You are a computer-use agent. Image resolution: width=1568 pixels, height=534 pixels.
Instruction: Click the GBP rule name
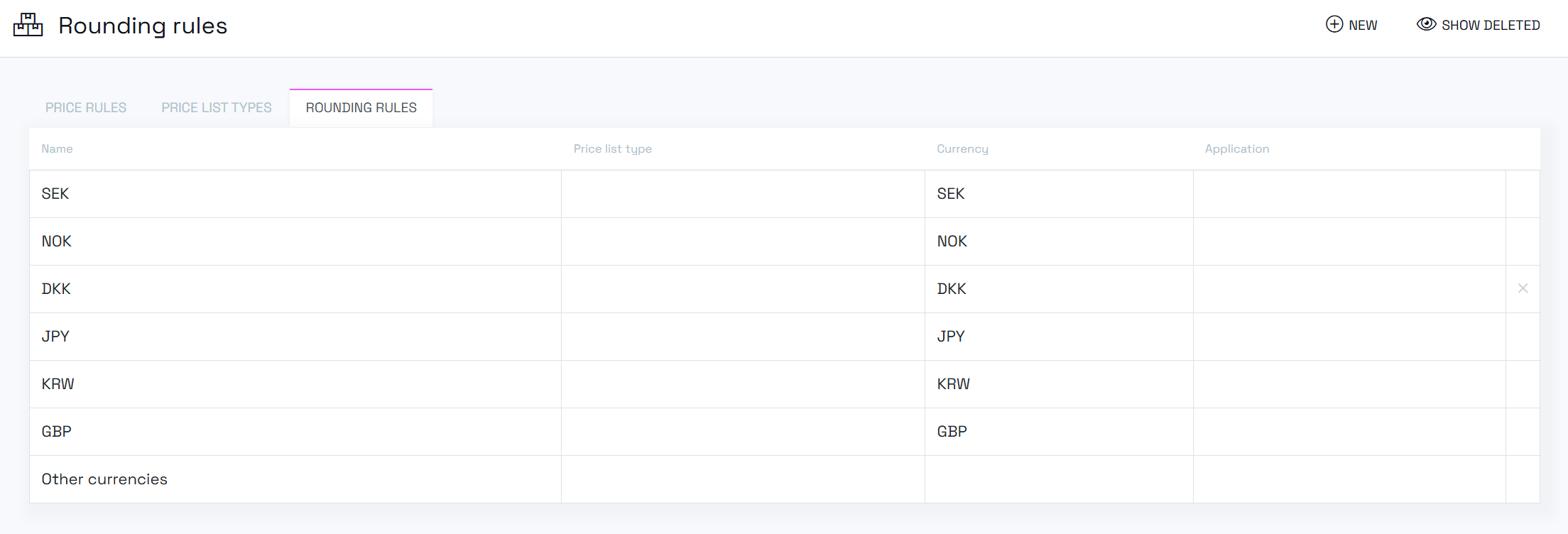click(x=57, y=432)
